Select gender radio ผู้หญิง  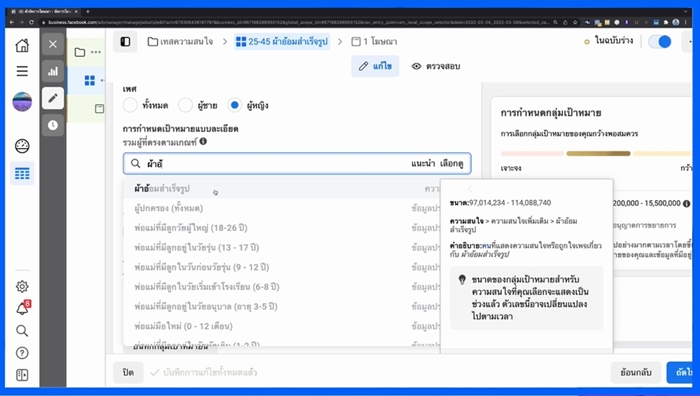234,105
